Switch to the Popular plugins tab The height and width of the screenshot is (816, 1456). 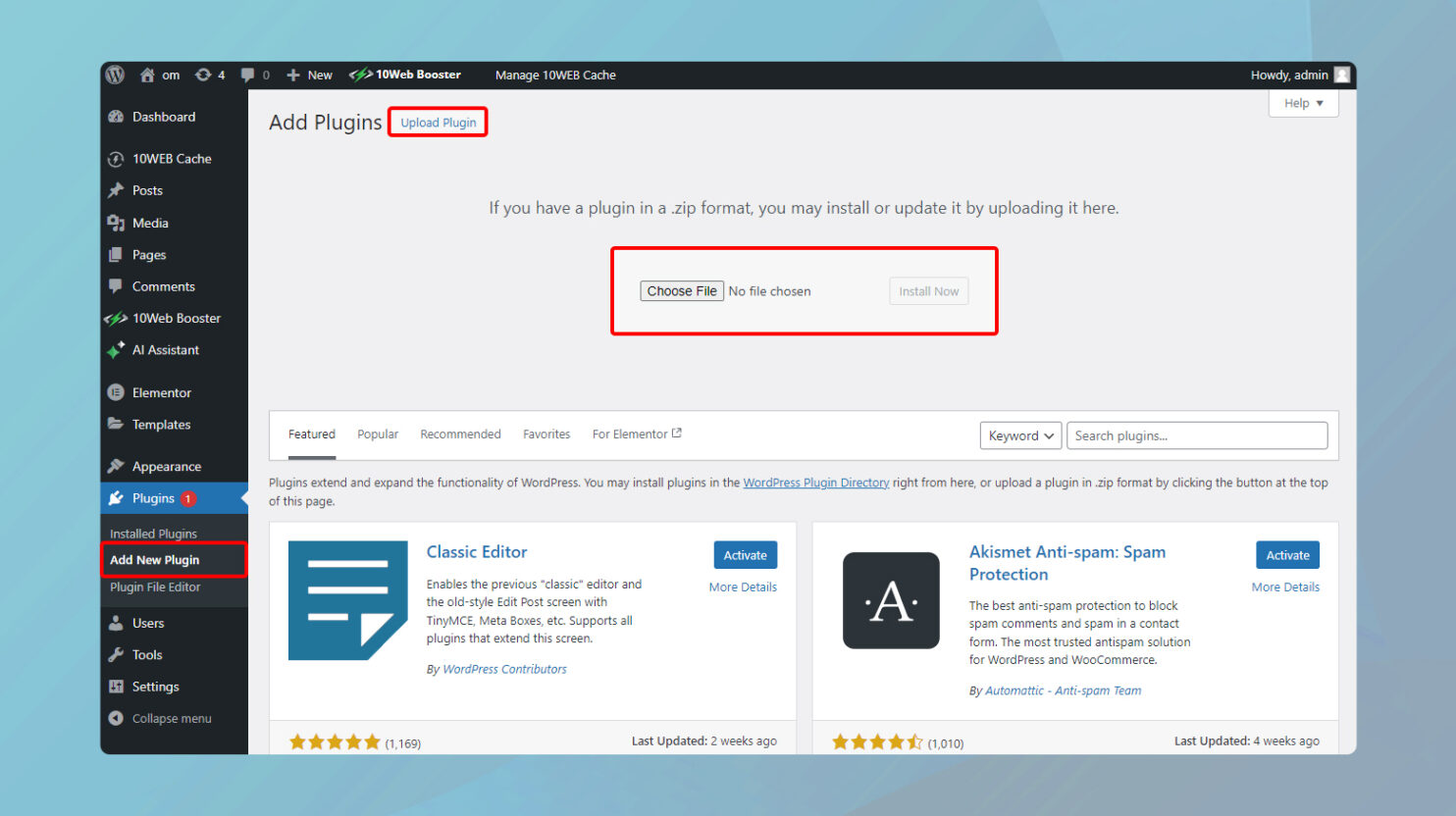coord(378,433)
